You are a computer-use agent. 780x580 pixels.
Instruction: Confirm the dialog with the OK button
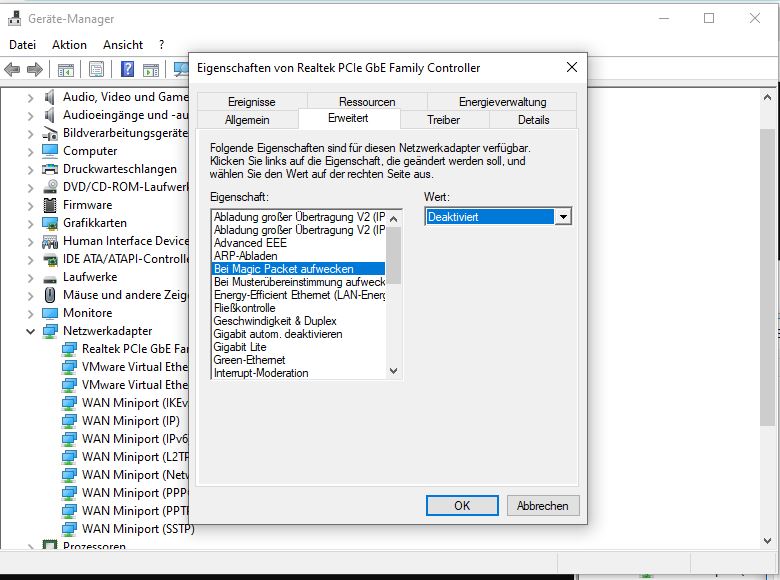click(462, 505)
